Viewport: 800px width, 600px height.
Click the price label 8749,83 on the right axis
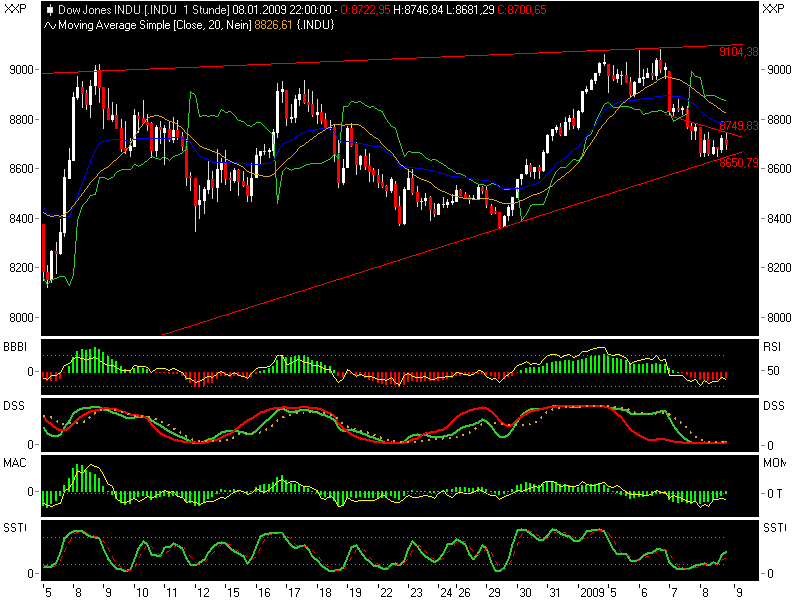coord(739,126)
